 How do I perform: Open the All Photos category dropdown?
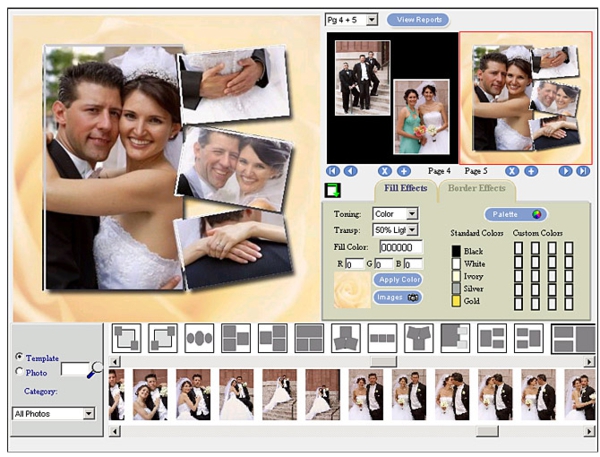point(88,413)
